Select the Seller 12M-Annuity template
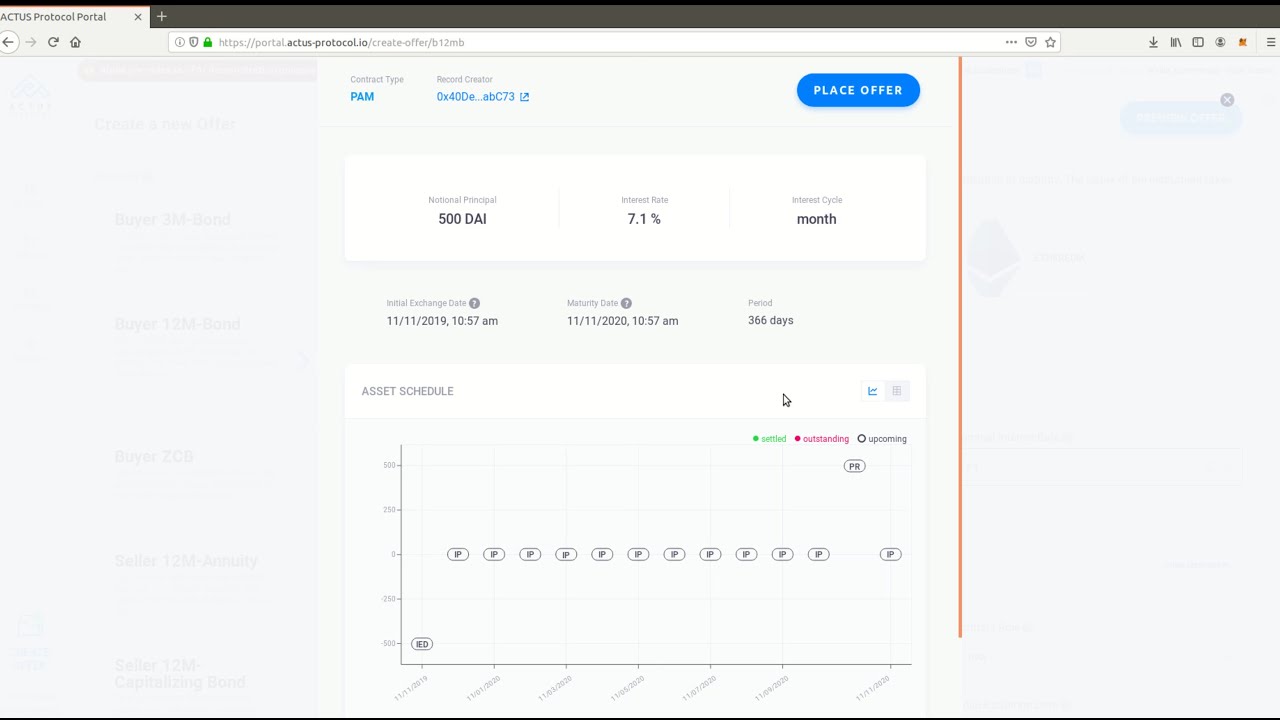 186,561
